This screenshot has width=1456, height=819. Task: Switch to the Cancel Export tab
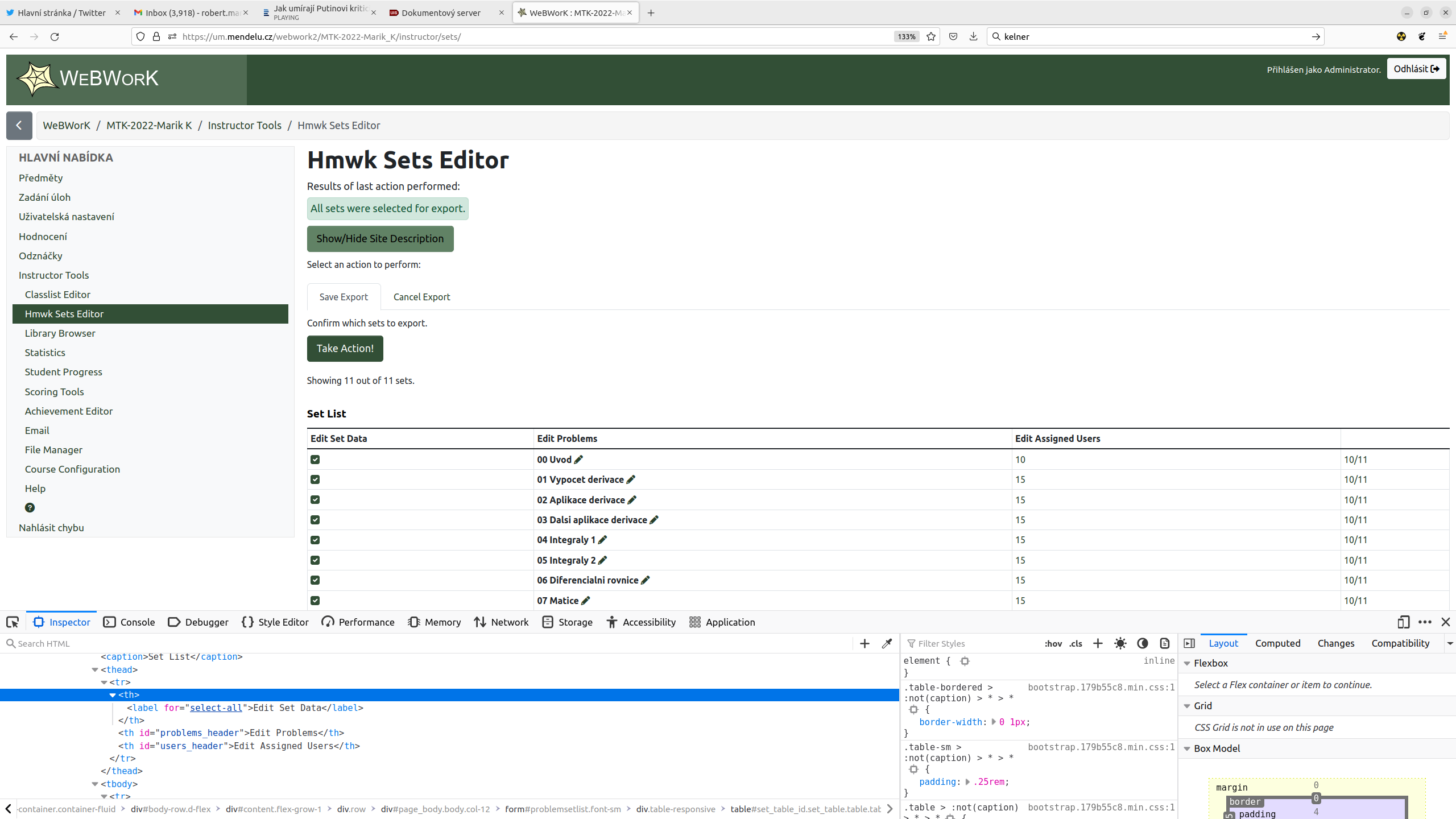tap(421, 296)
